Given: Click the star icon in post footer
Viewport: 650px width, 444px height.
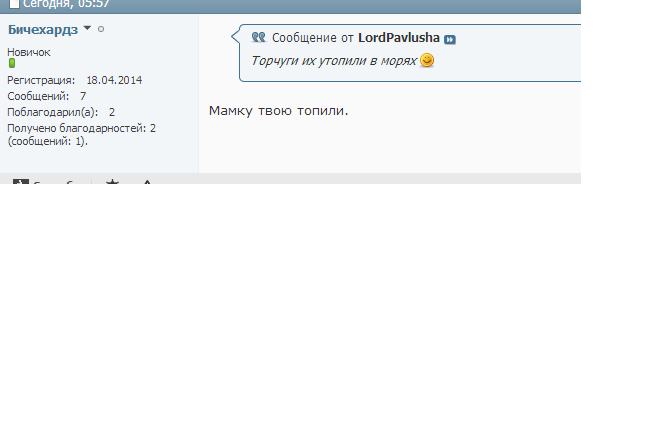Looking at the screenshot, I should pyautogui.click(x=112, y=182).
